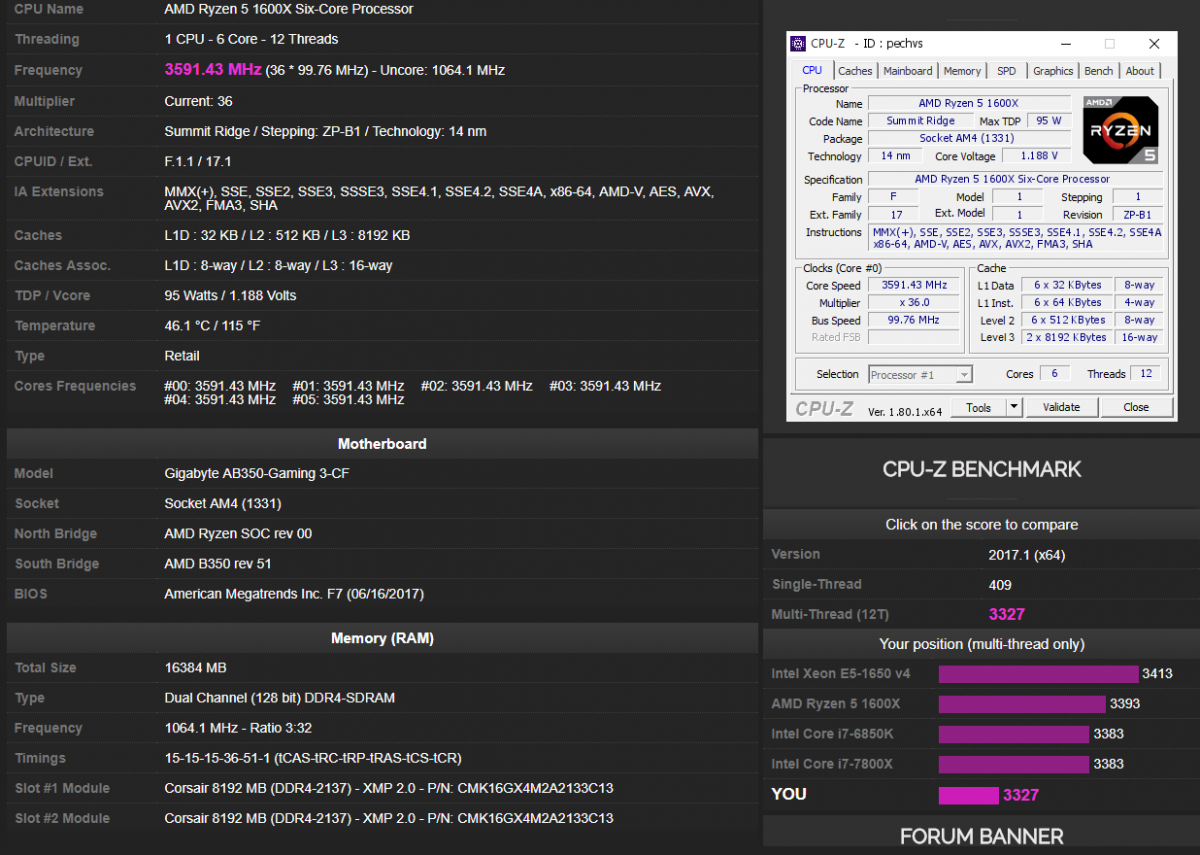
Task: Click the CPU-Z BENCHMARK heading
Action: [x=982, y=469]
